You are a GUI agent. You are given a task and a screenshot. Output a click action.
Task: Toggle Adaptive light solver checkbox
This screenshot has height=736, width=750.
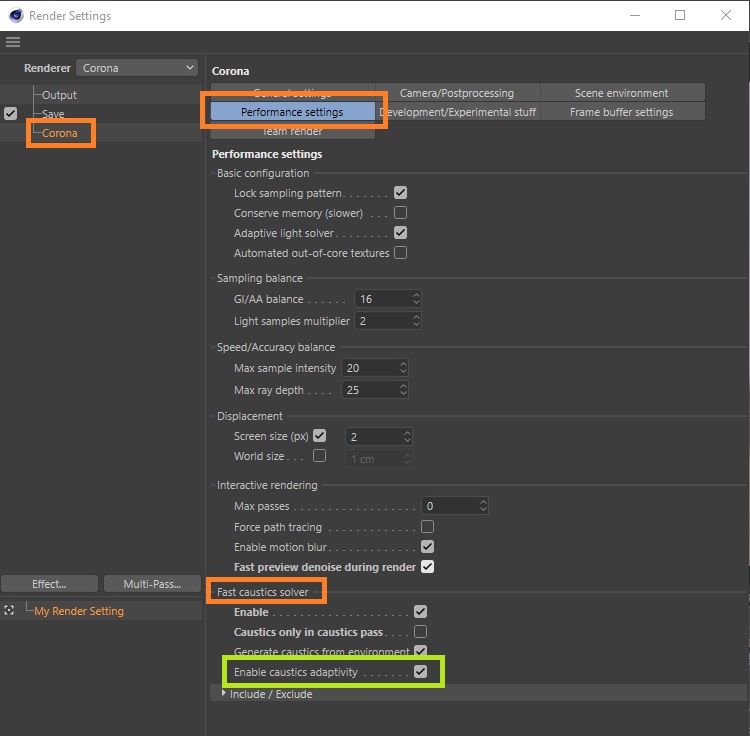point(400,233)
